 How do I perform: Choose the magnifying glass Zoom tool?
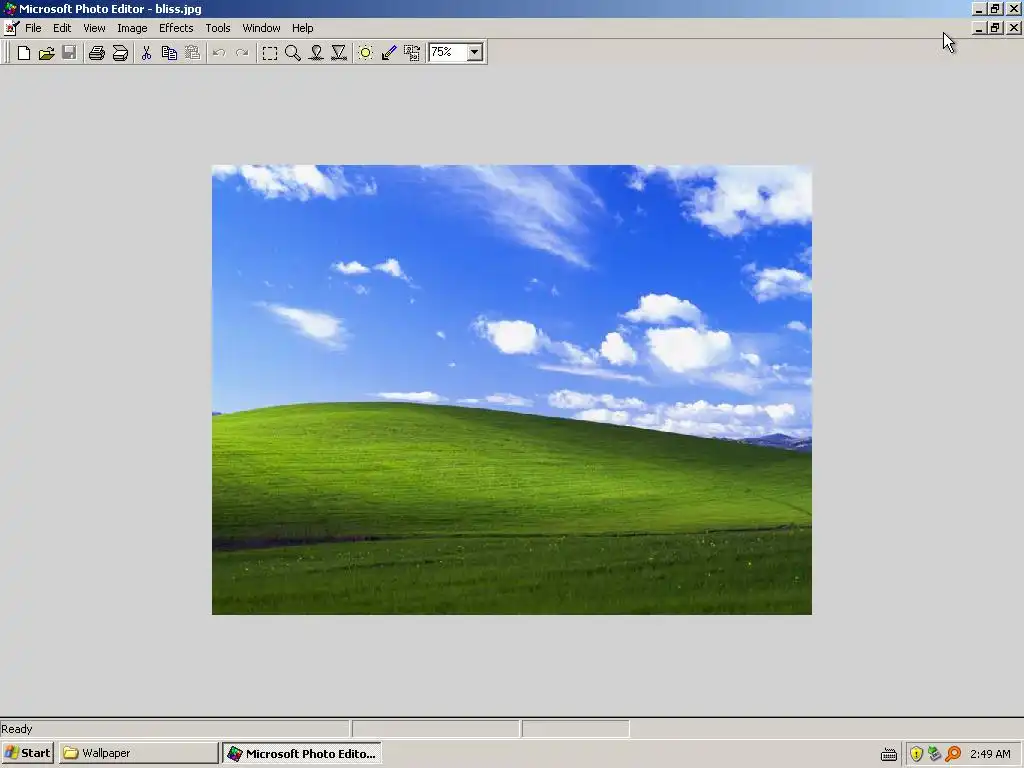click(x=293, y=53)
